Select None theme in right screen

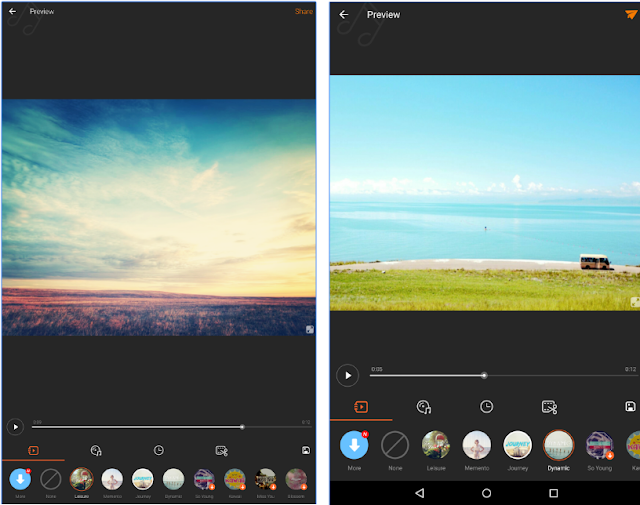tap(395, 445)
